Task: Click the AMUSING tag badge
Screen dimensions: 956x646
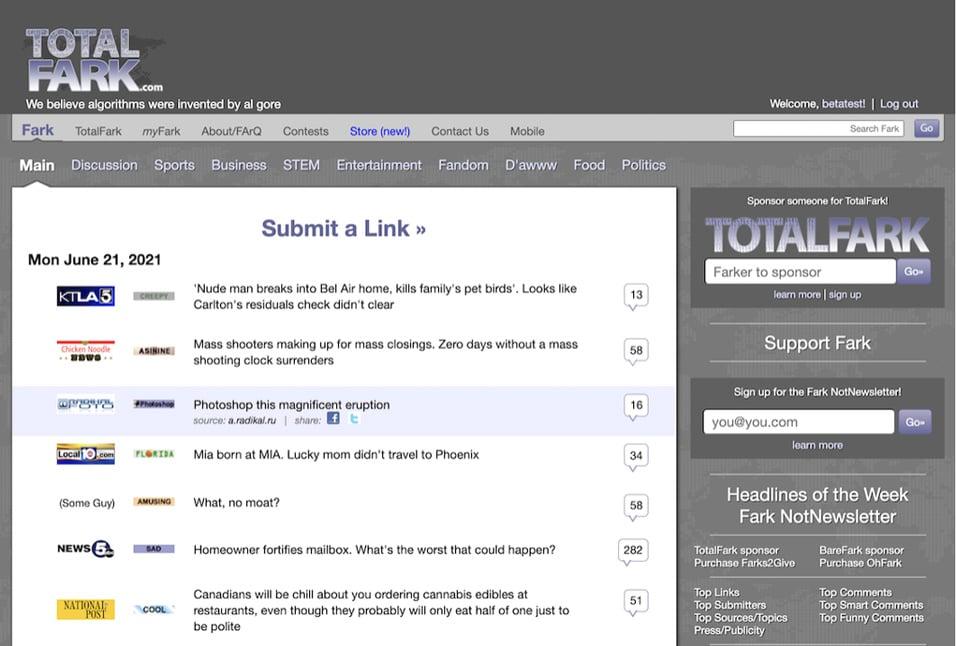Action: pos(154,502)
